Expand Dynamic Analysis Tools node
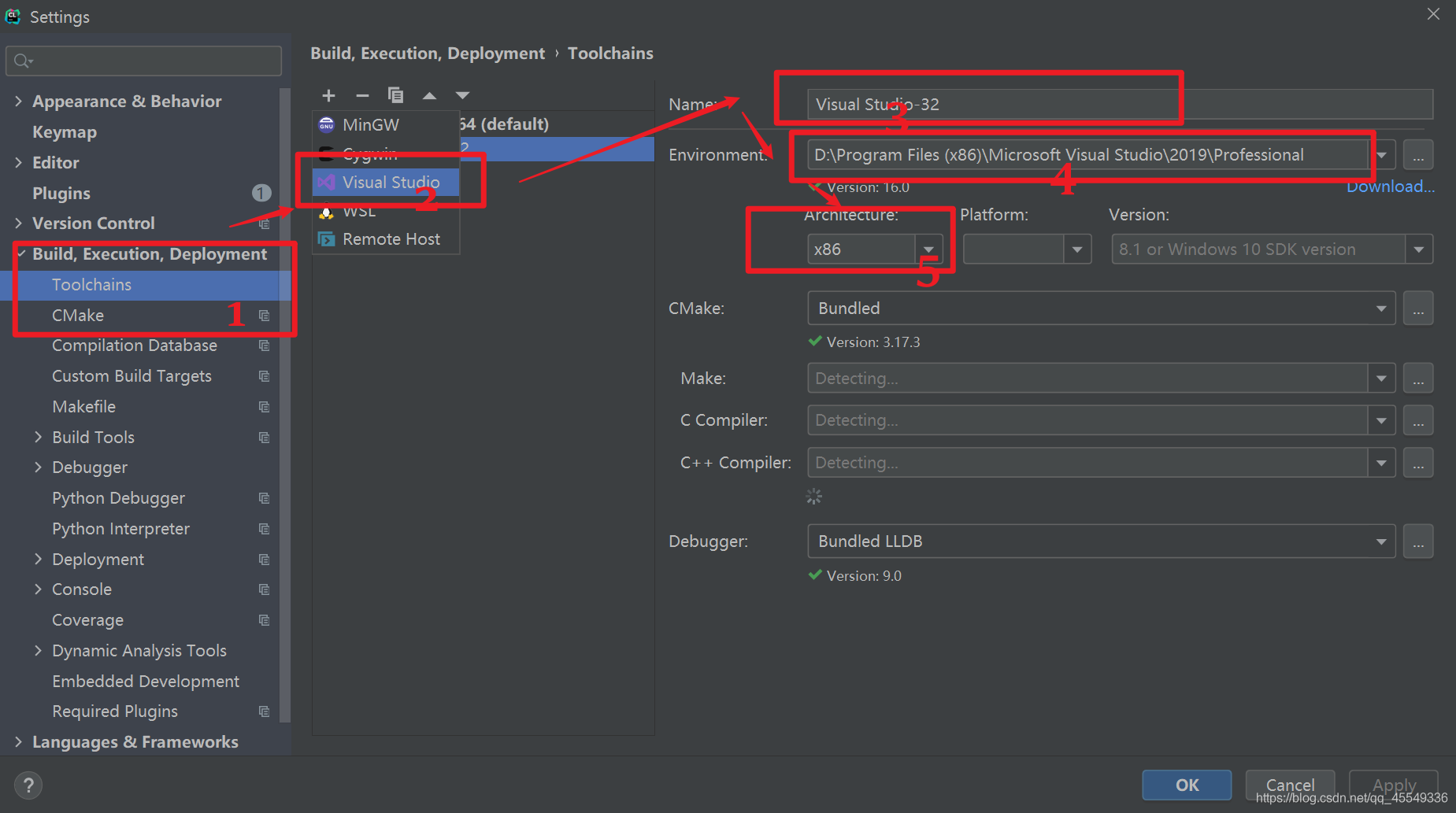 pyautogui.click(x=38, y=650)
